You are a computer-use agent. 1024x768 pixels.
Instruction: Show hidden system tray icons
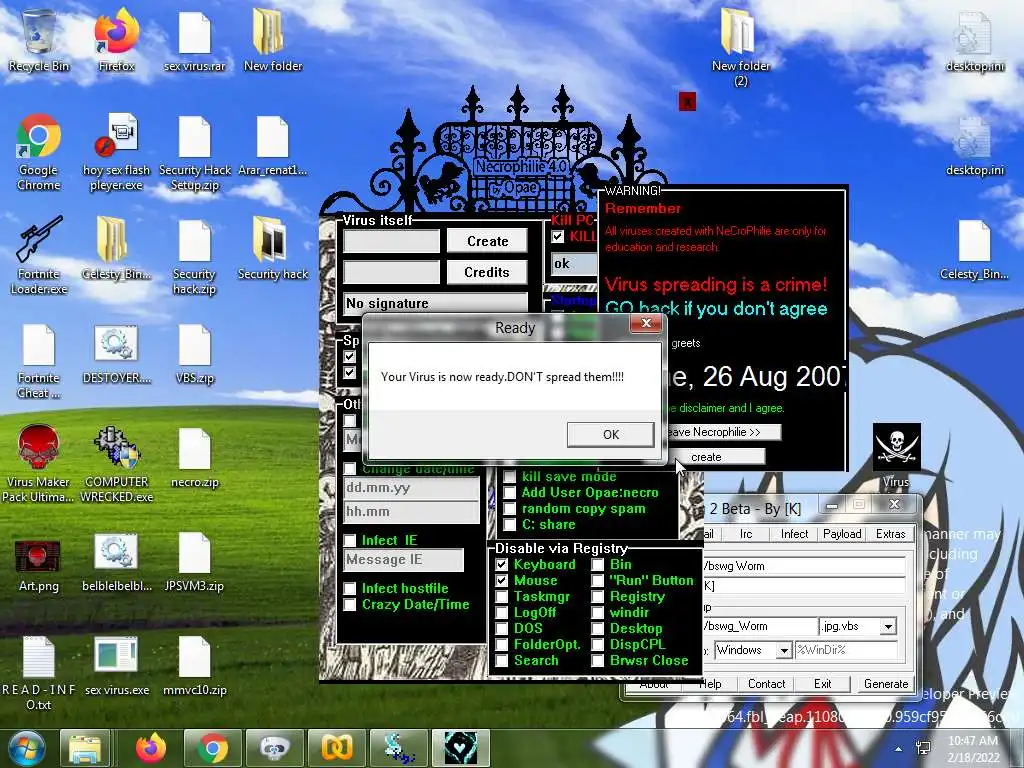899,749
